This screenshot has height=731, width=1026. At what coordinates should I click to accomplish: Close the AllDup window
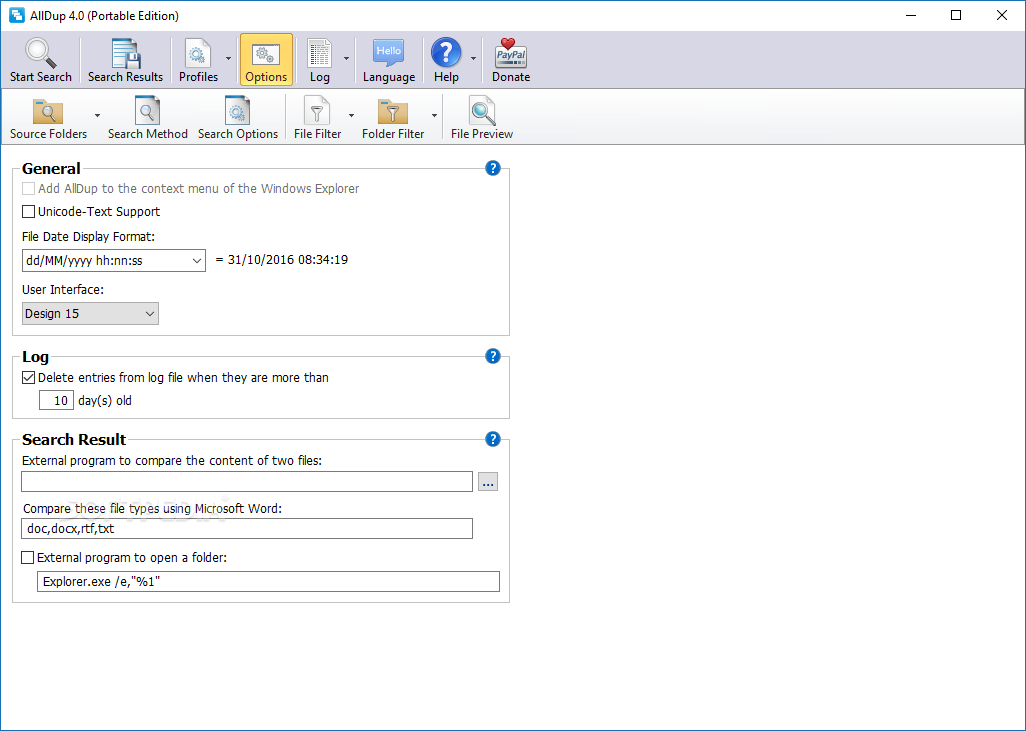[x=1002, y=15]
